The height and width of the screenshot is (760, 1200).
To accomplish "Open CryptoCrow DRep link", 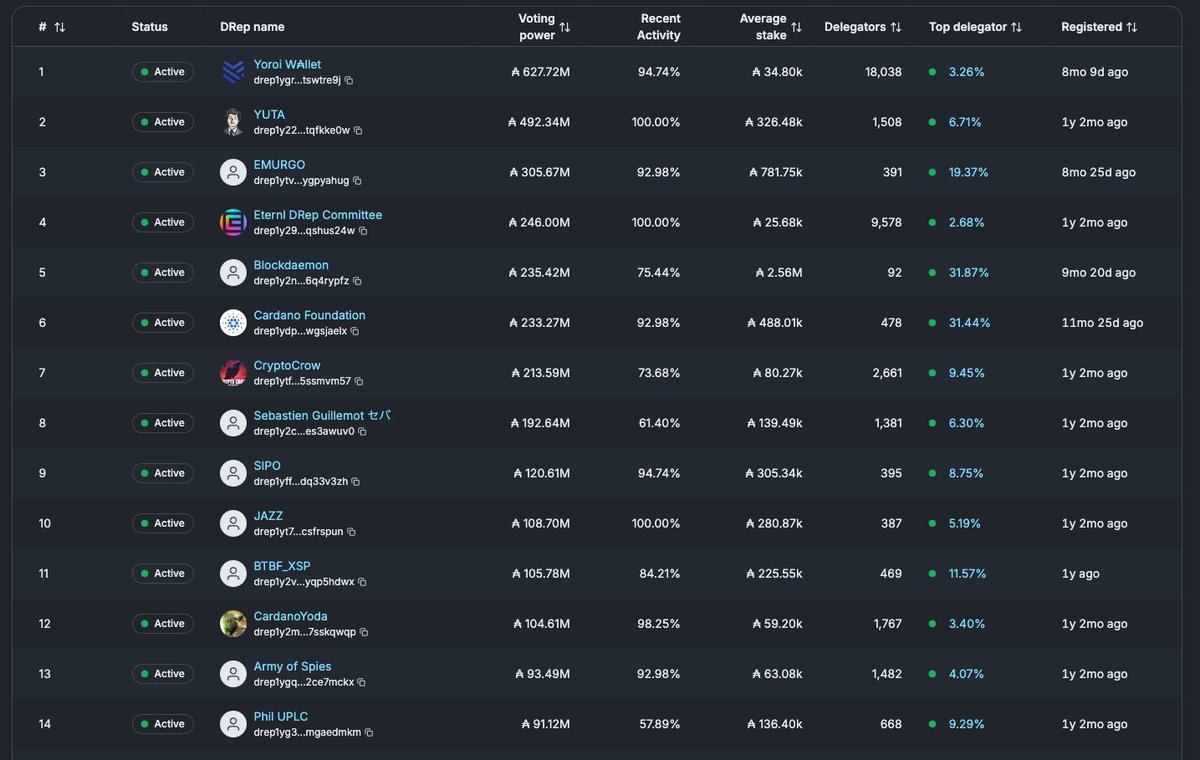I will coord(287,365).
